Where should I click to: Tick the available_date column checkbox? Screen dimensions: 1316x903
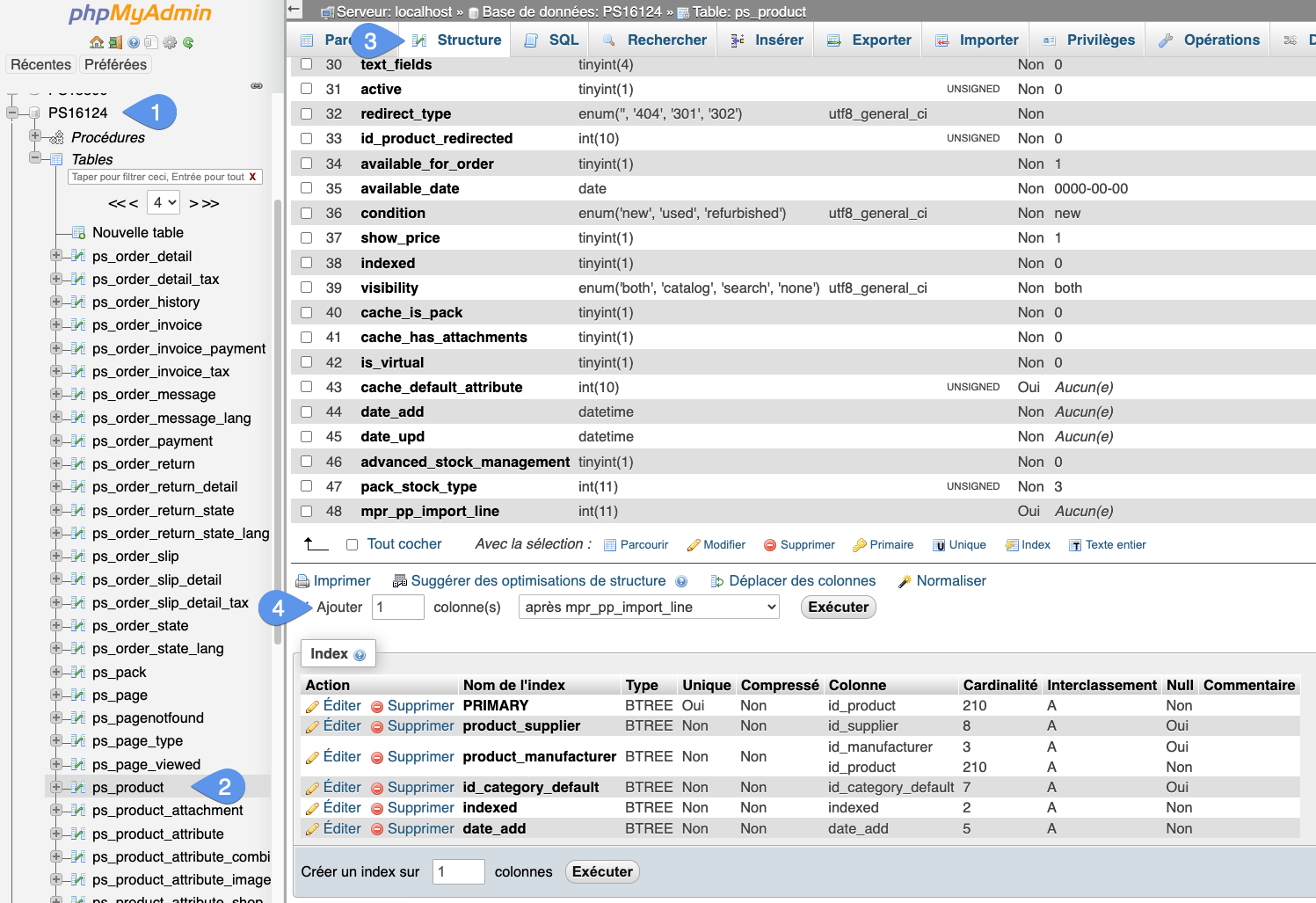[306, 188]
